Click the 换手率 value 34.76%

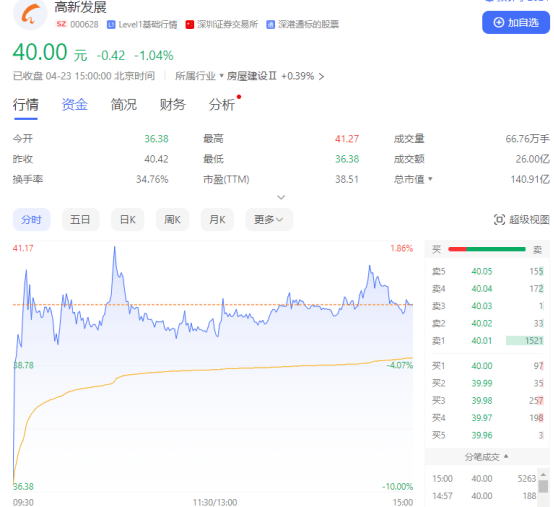coord(152,179)
